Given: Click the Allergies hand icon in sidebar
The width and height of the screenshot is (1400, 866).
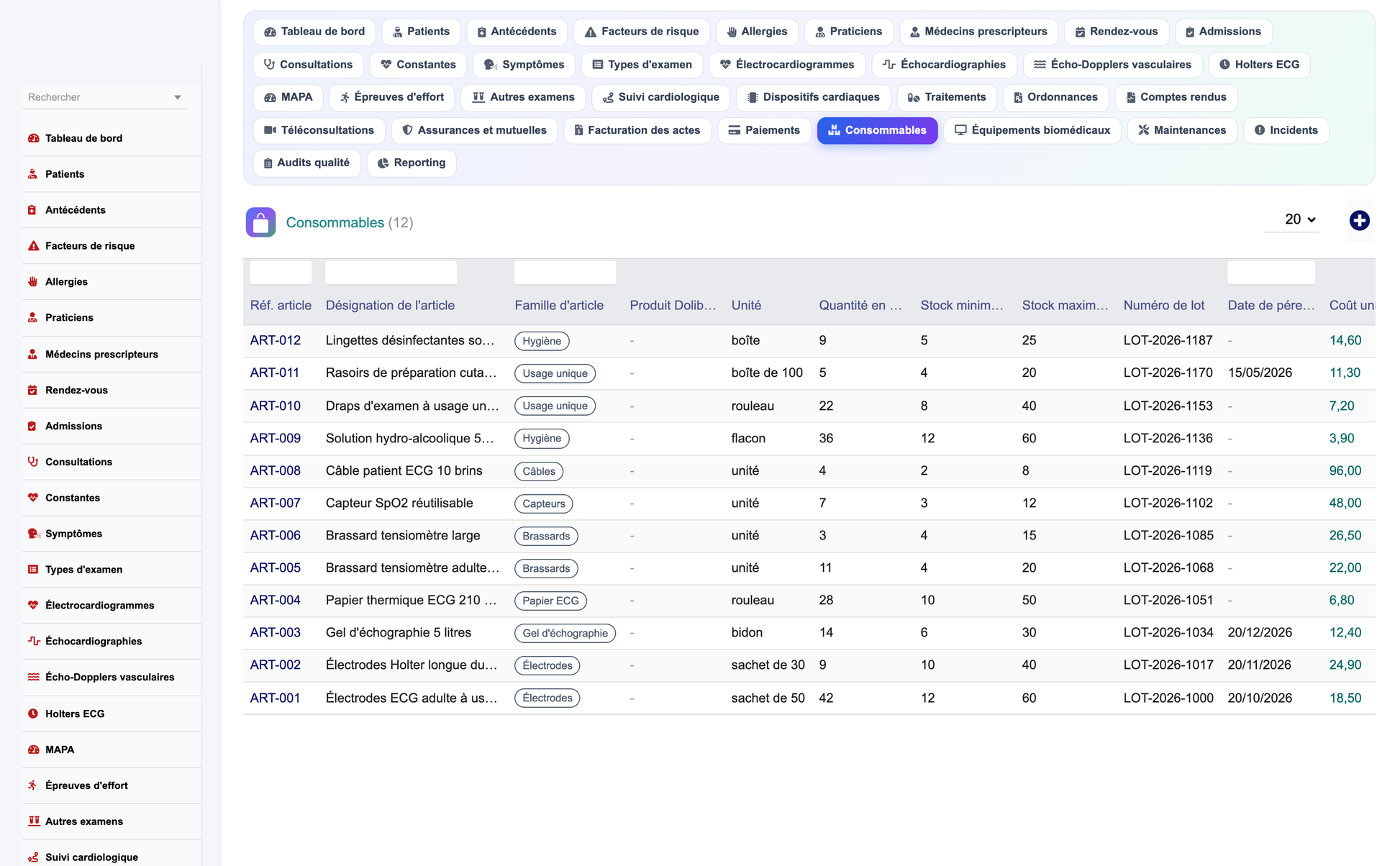Looking at the screenshot, I should [33, 282].
